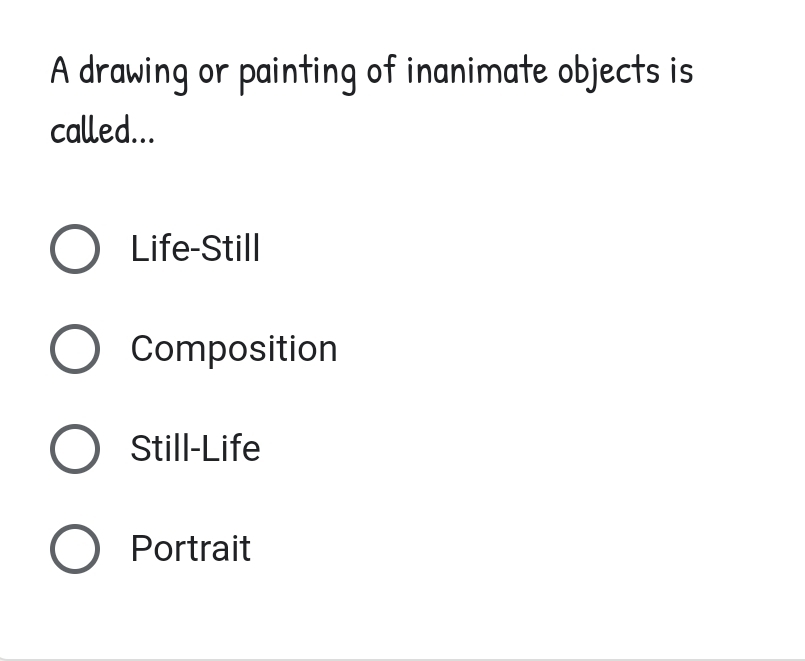This screenshot has width=805, height=661.
Task: Select the Portrait radio button
Action: 75,549
